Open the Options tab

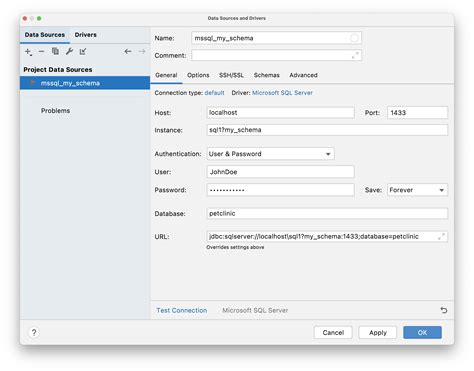pyautogui.click(x=198, y=75)
